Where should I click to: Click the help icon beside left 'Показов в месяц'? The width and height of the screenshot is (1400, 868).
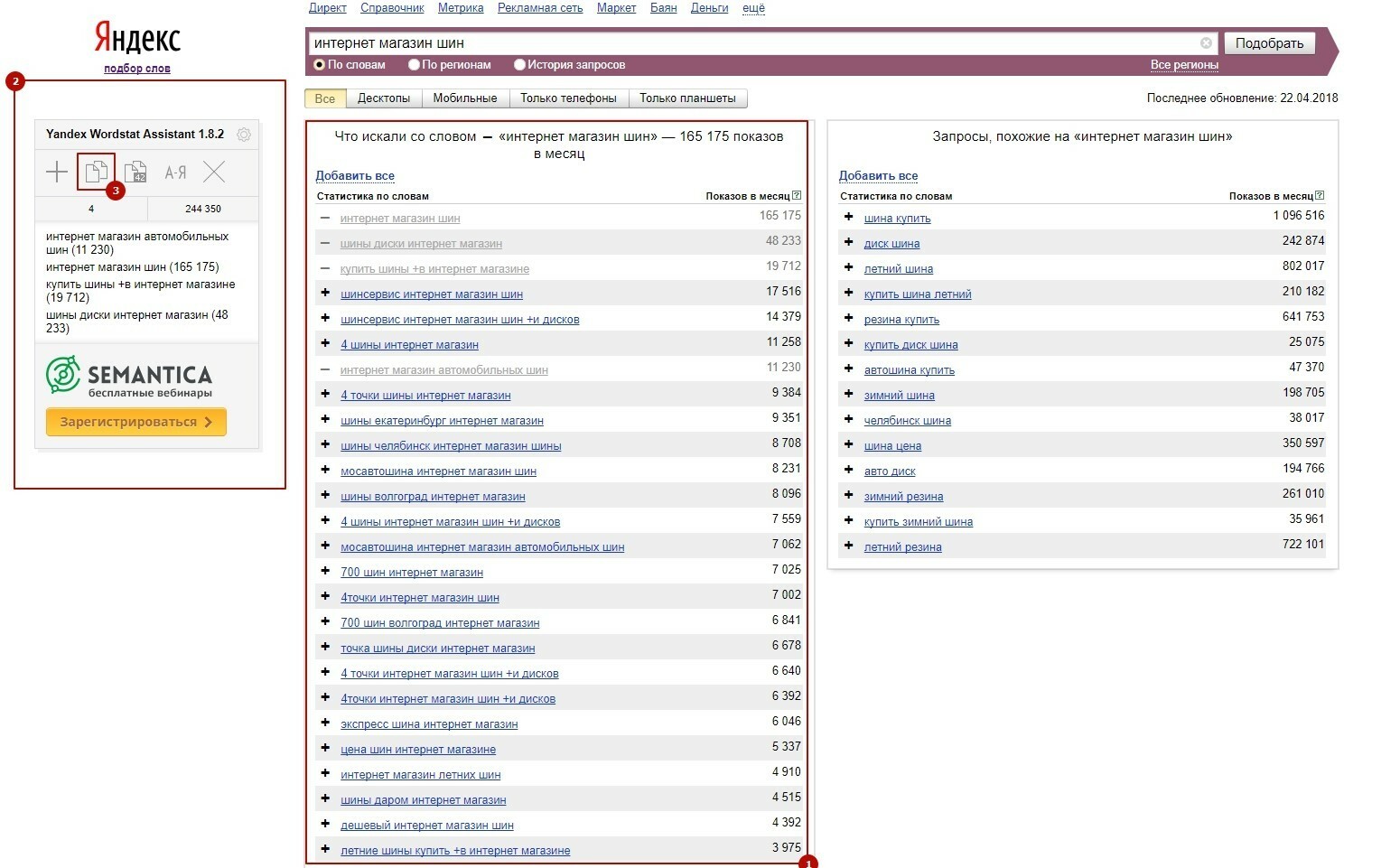click(797, 195)
